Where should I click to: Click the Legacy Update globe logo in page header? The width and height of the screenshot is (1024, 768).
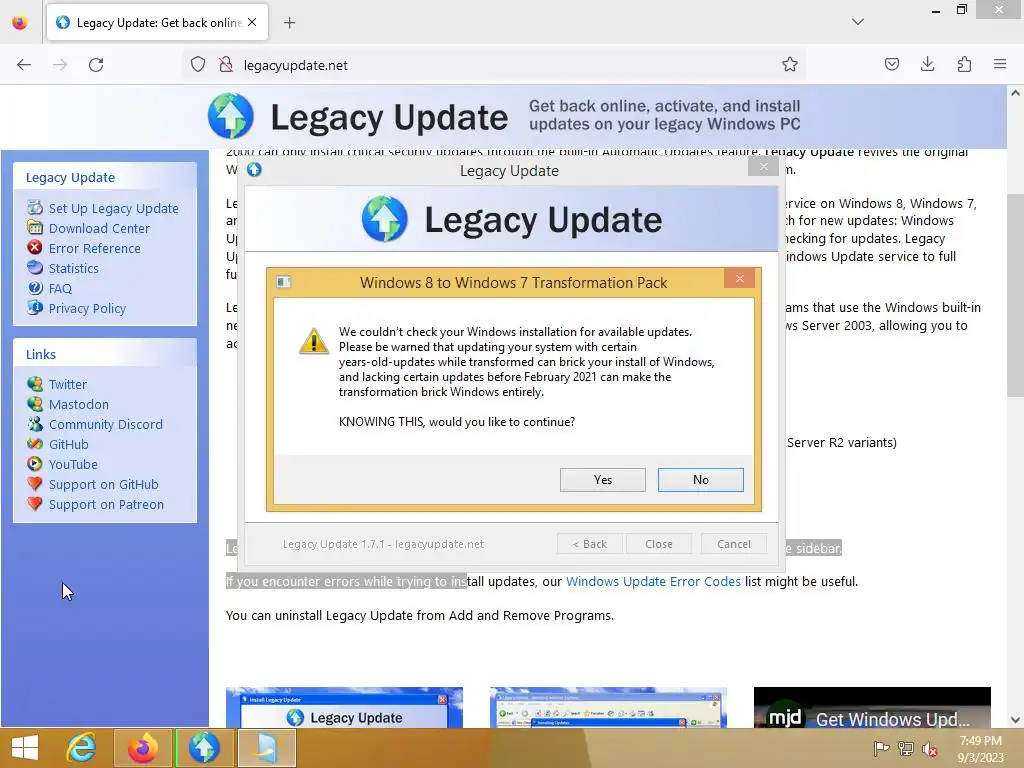pyautogui.click(x=231, y=116)
